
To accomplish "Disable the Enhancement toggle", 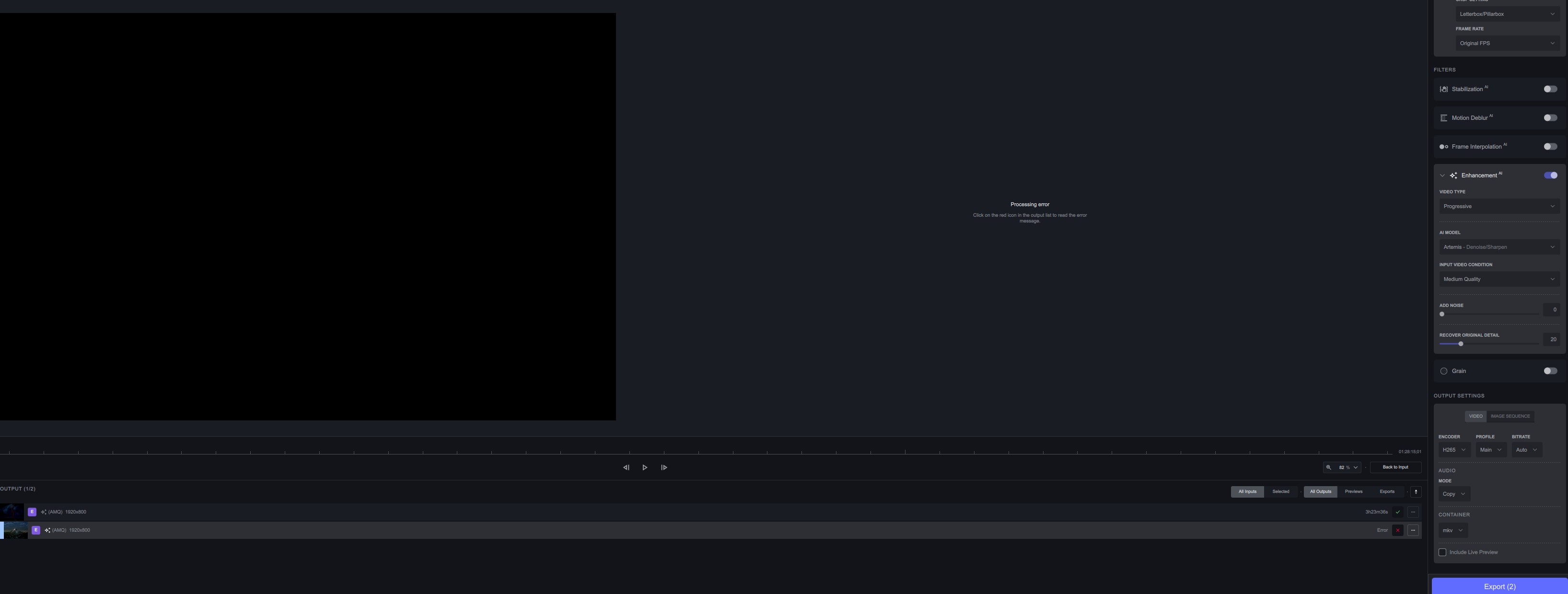I will pyautogui.click(x=1550, y=175).
